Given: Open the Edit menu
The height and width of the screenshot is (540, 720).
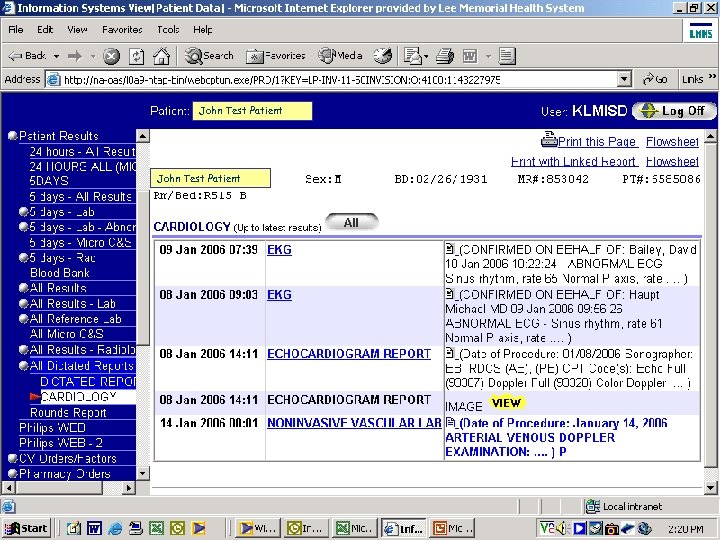Looking at the screenshot, I should [x=45, y=29].
